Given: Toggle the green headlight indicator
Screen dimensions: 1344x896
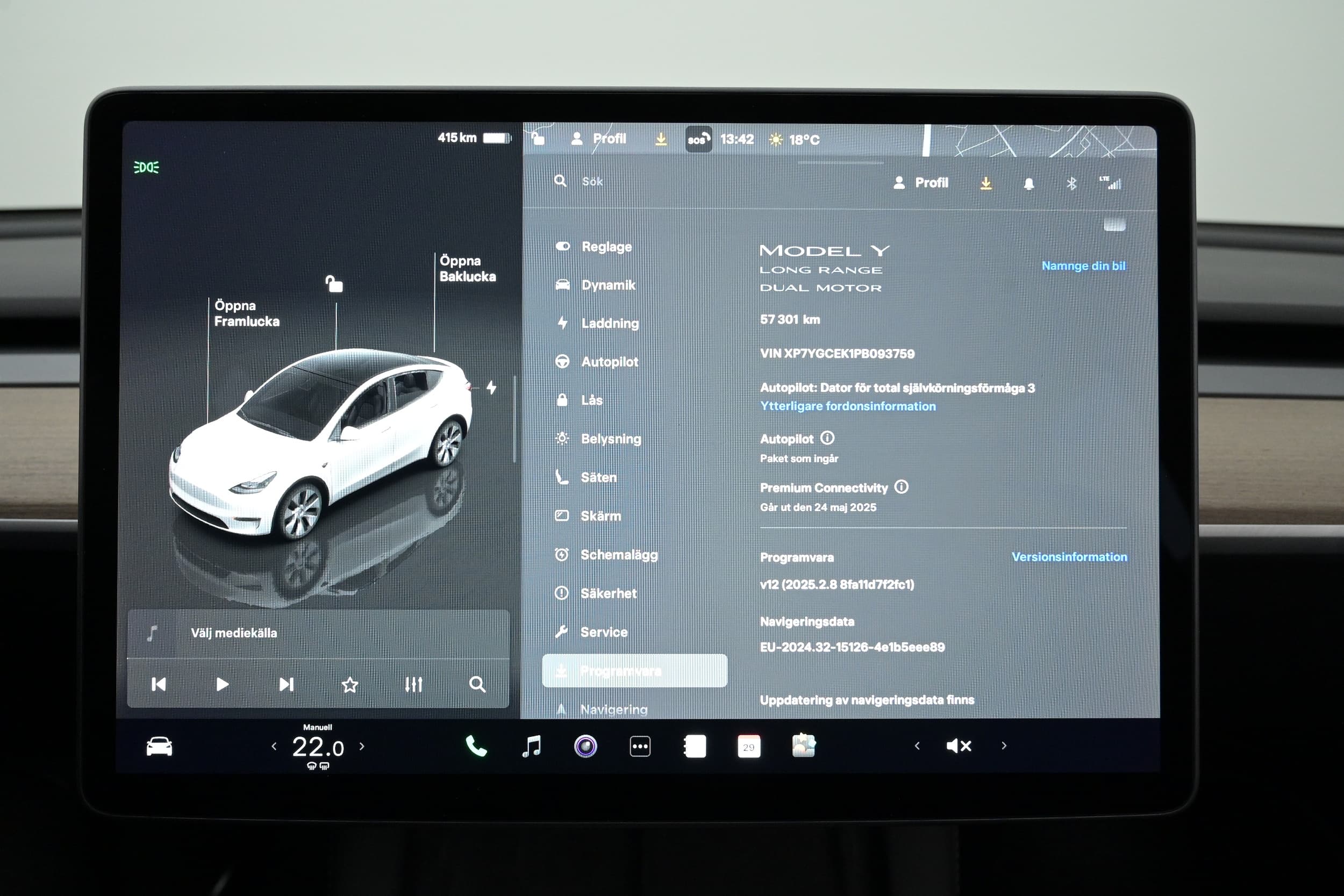Looking at the screenshot, I should [146, 167].
